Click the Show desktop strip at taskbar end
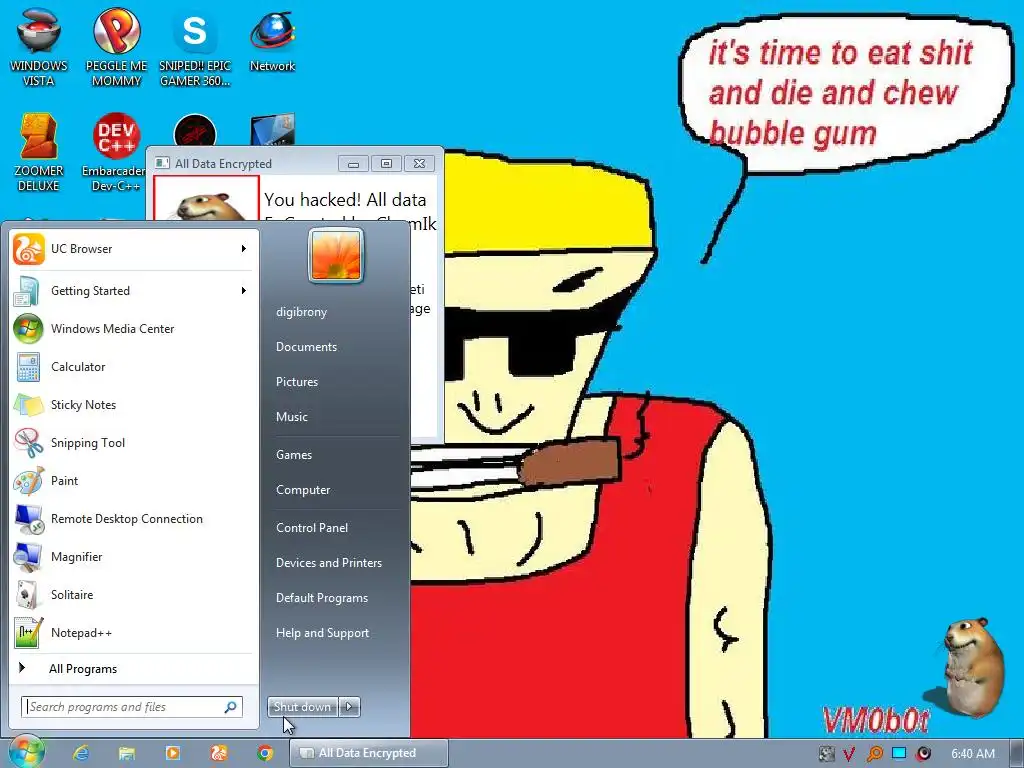1024x768 pixels. pos(1018,753)
